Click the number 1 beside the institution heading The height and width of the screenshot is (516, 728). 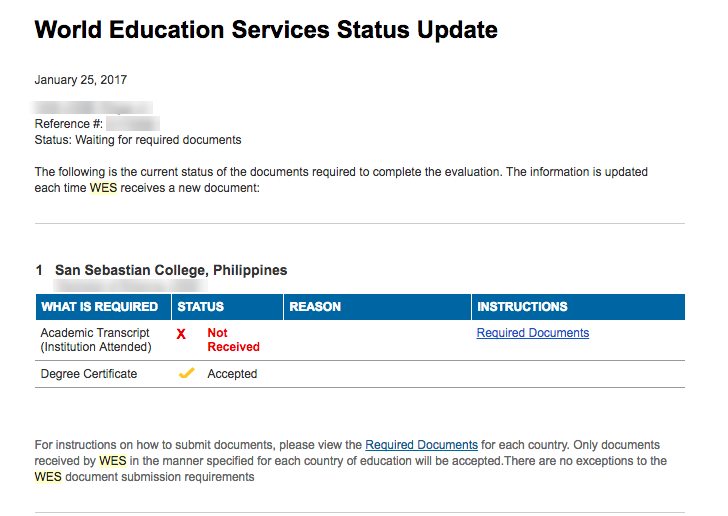[x=39, y=270]
